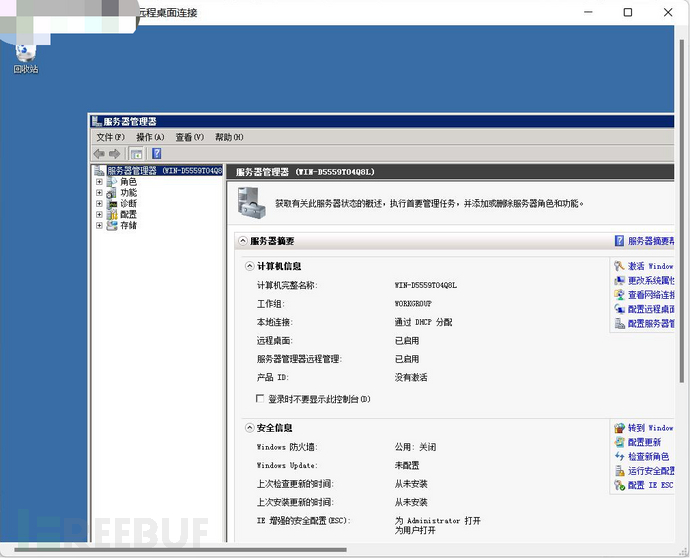Screen dimensions: 690x558
Task: Click the Back arrow toolbar icon
Action: 99,154
